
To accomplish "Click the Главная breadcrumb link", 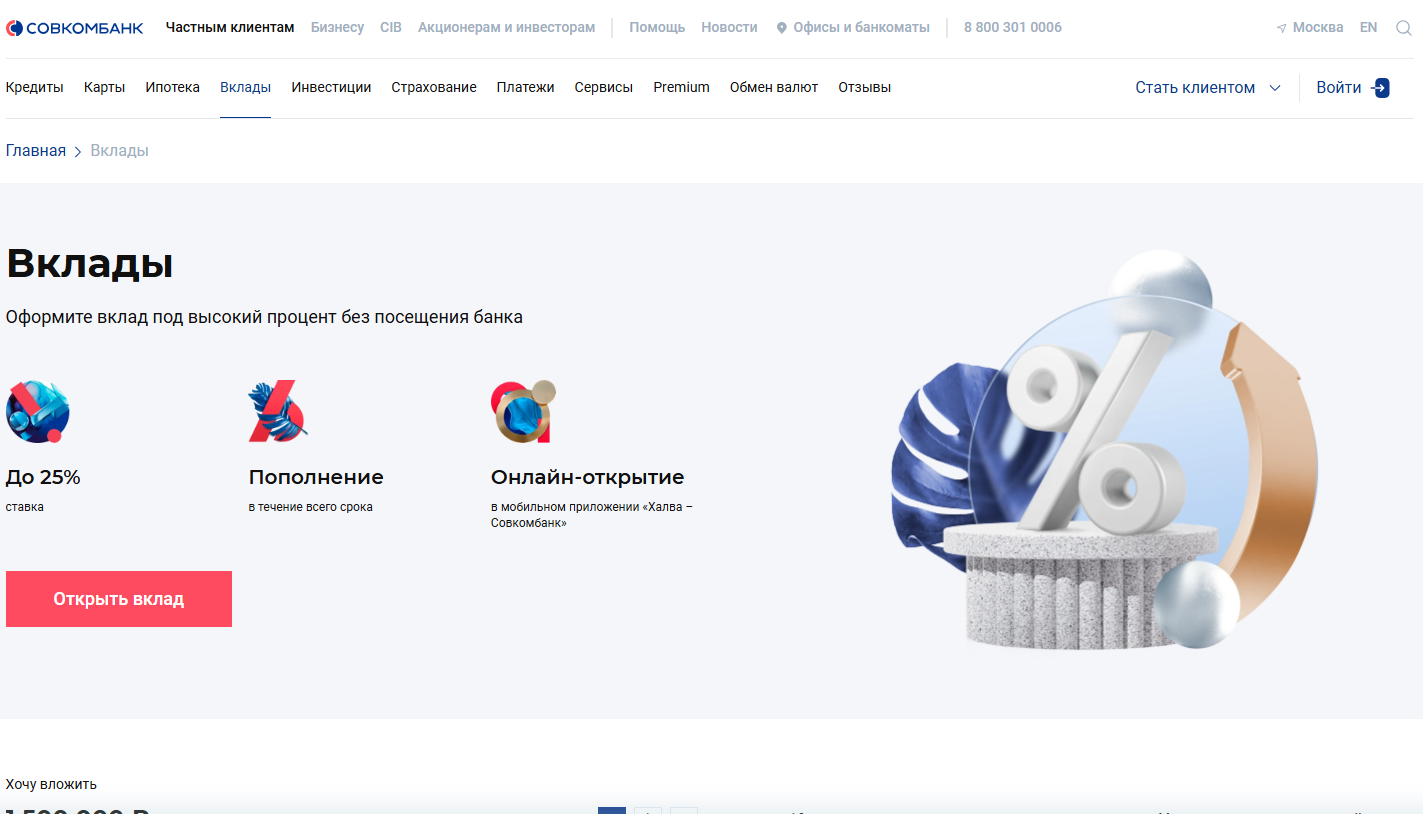I will (36, 151).
